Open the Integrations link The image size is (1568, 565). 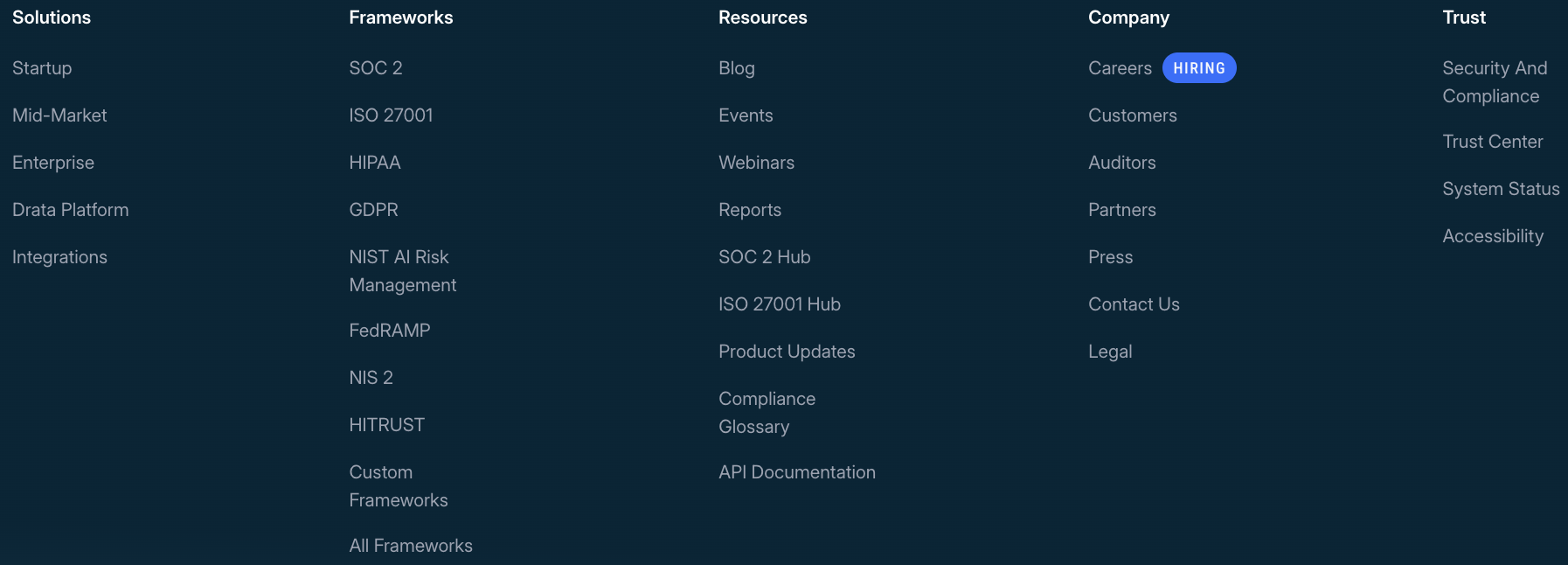pyautogui.click(x=59, y=257)
